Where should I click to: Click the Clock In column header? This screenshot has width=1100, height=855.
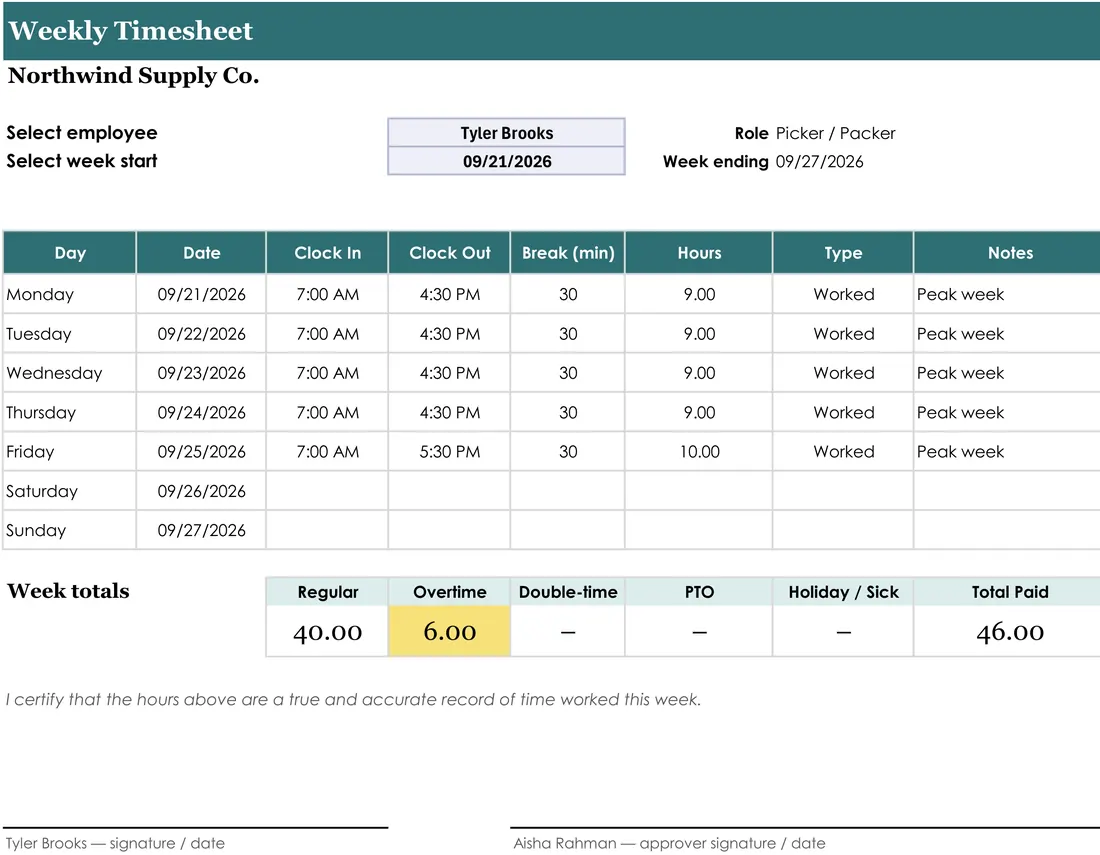[327, 253]
